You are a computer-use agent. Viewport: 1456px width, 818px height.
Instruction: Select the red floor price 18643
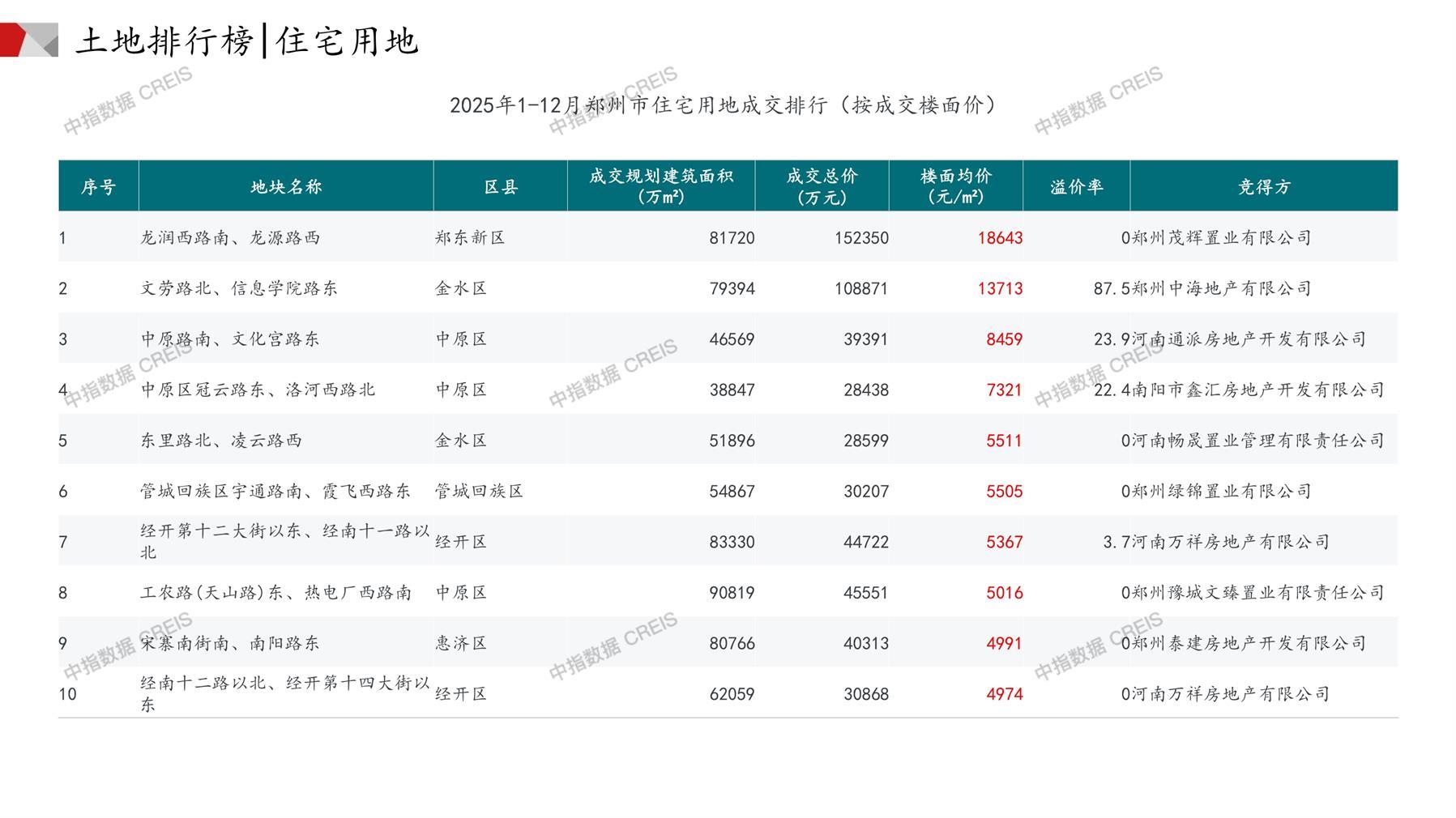click(x=1000, y=238)
